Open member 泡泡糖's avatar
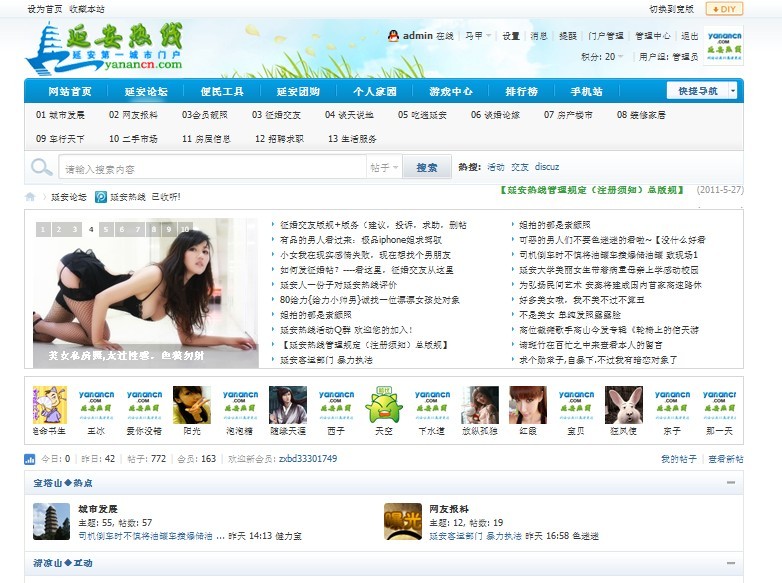782x583 pixels. click(x=240, y=404)
